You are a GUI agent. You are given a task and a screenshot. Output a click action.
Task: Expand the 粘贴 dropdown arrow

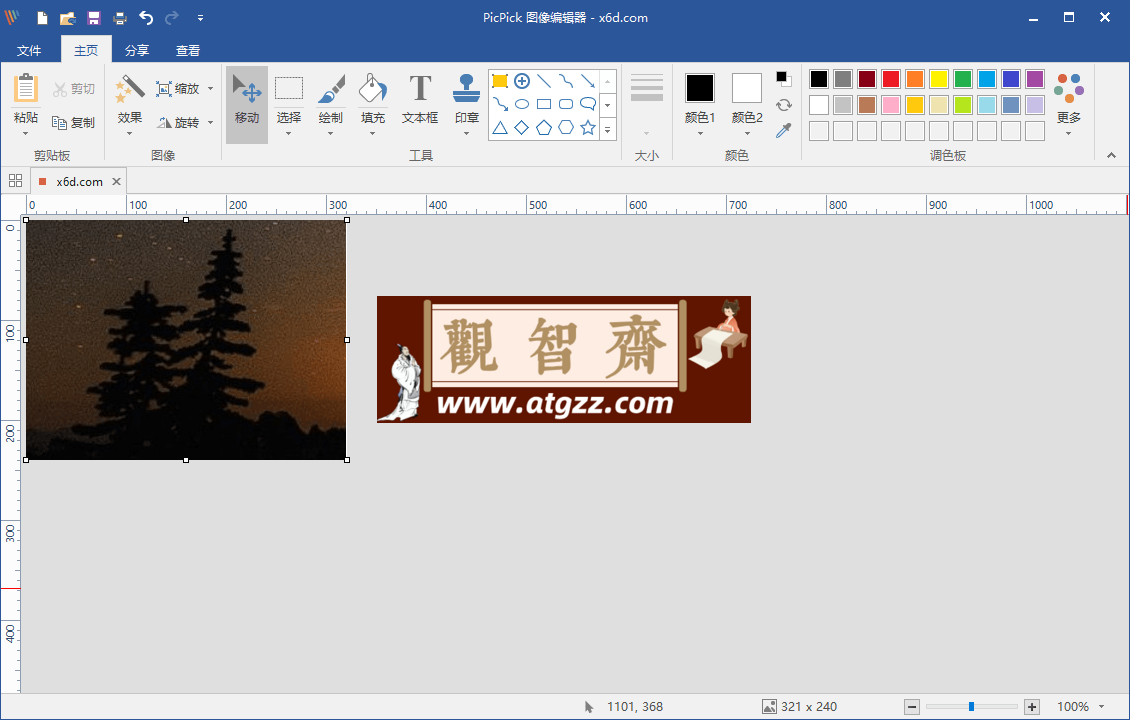[x=26, y=133]
